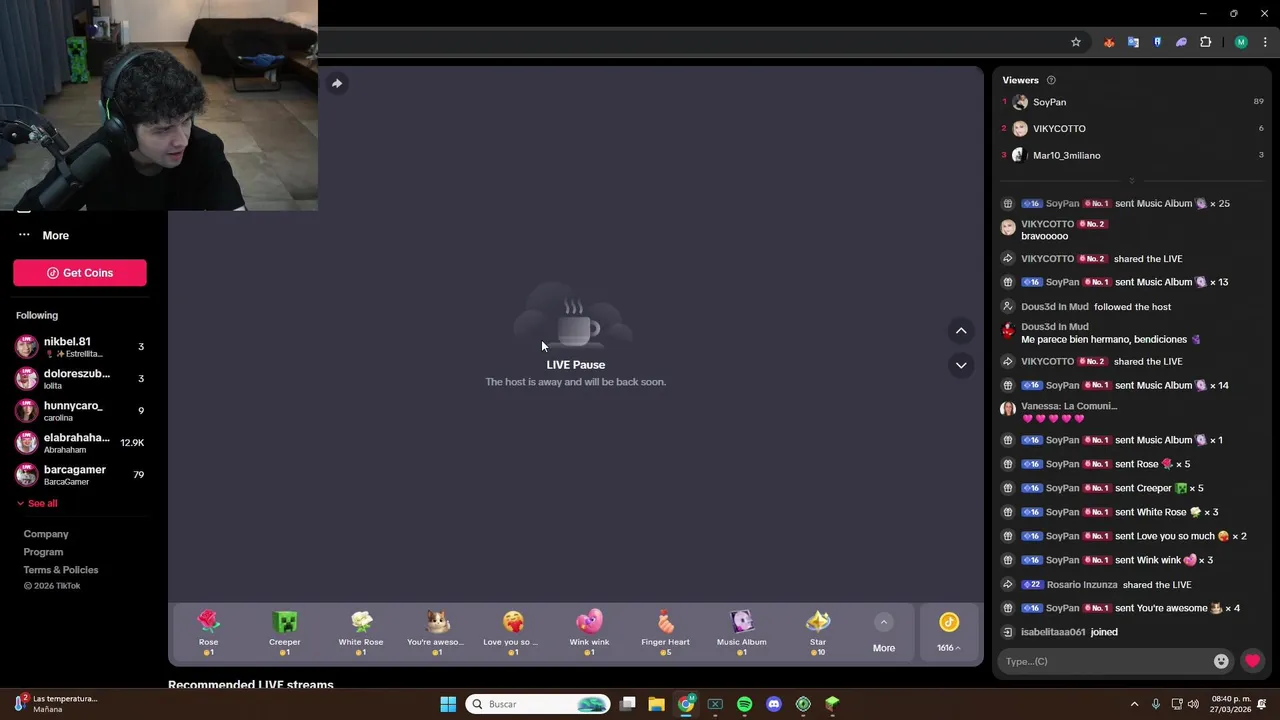The width and height of the screenshot is (1280, 720).
Task: Open Spotify from the taskbar
Action: click(x=744, y=704)
